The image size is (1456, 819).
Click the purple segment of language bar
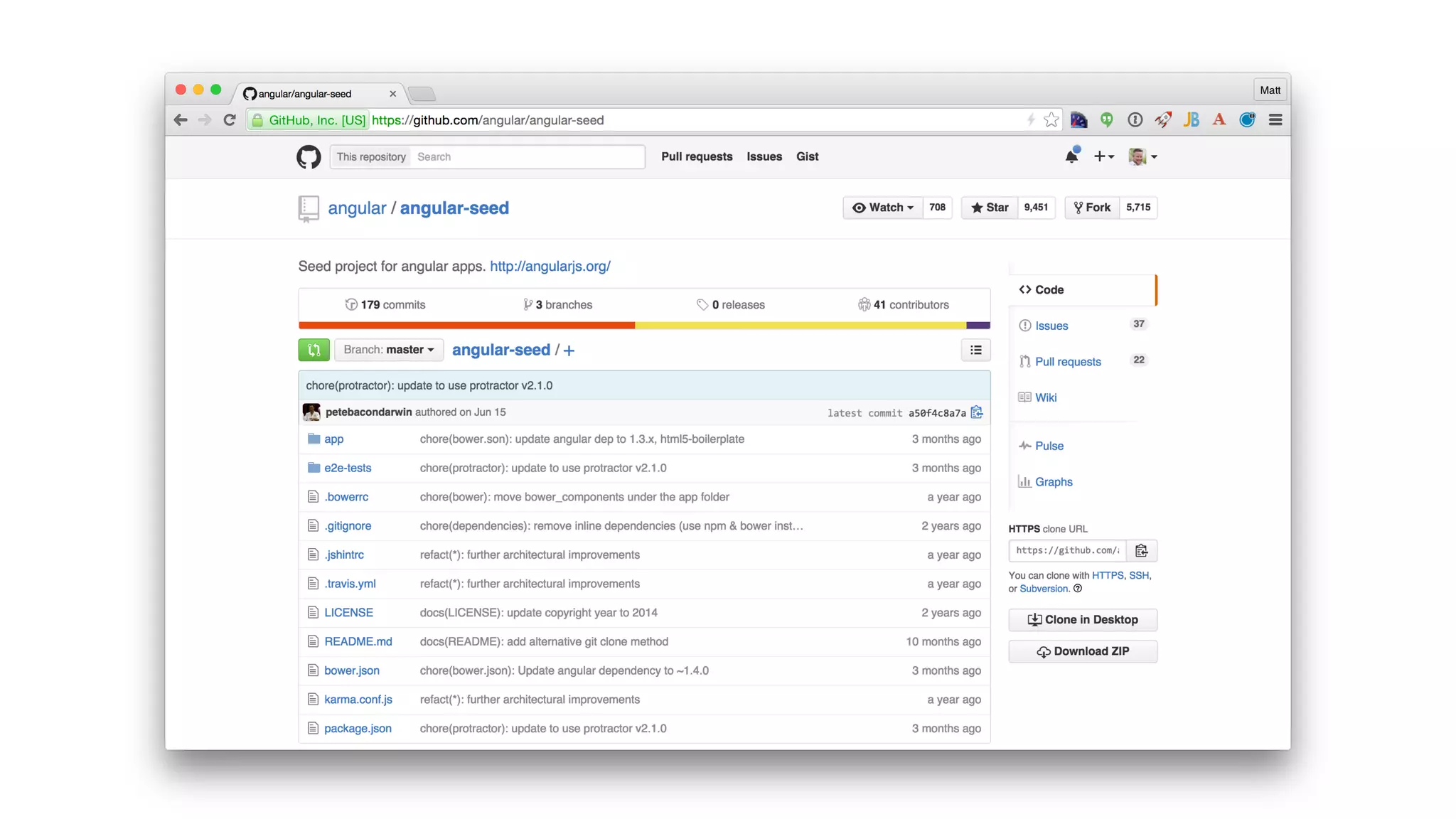tap(978, 325)
